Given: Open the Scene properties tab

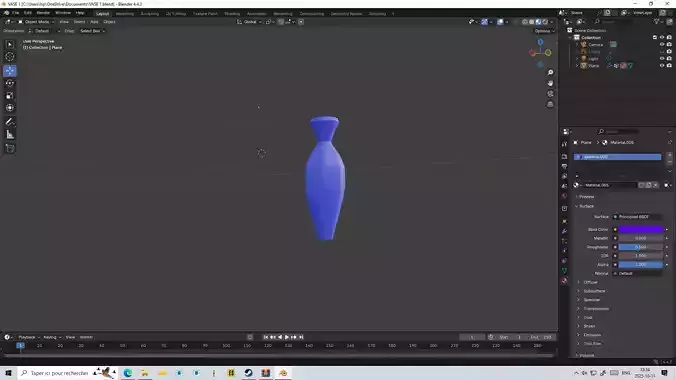Looking at the screenshot, I should (564, 186).
